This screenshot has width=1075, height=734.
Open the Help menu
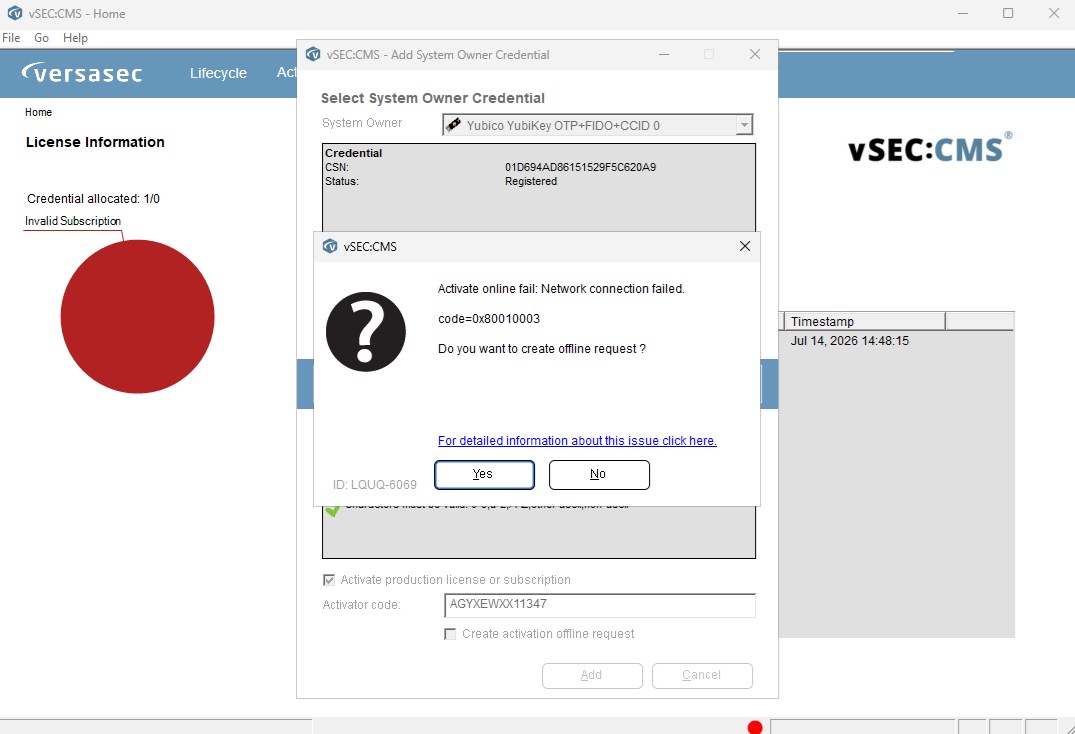75,38
